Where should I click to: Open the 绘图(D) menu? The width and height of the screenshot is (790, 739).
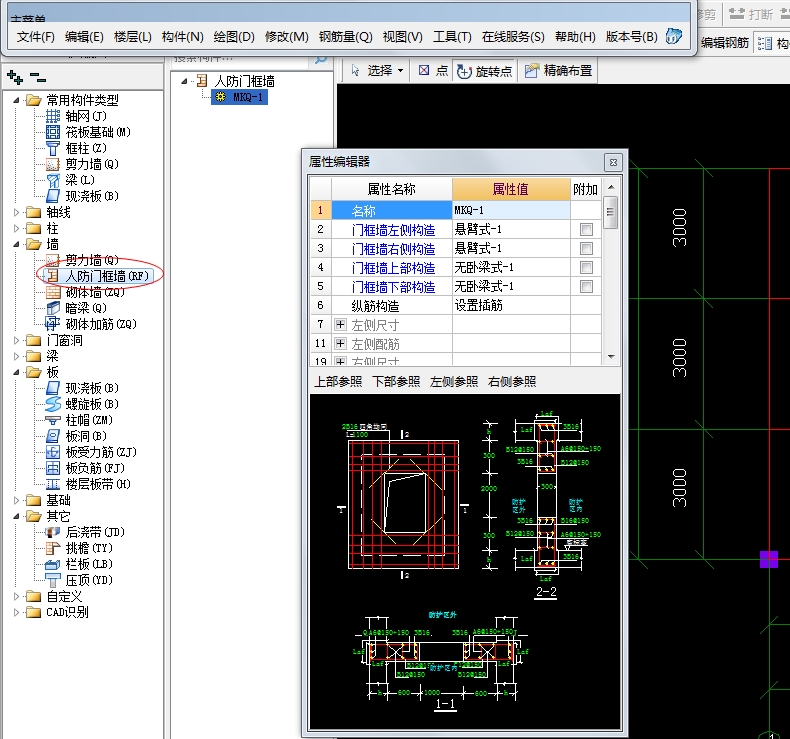click(234, 37)
